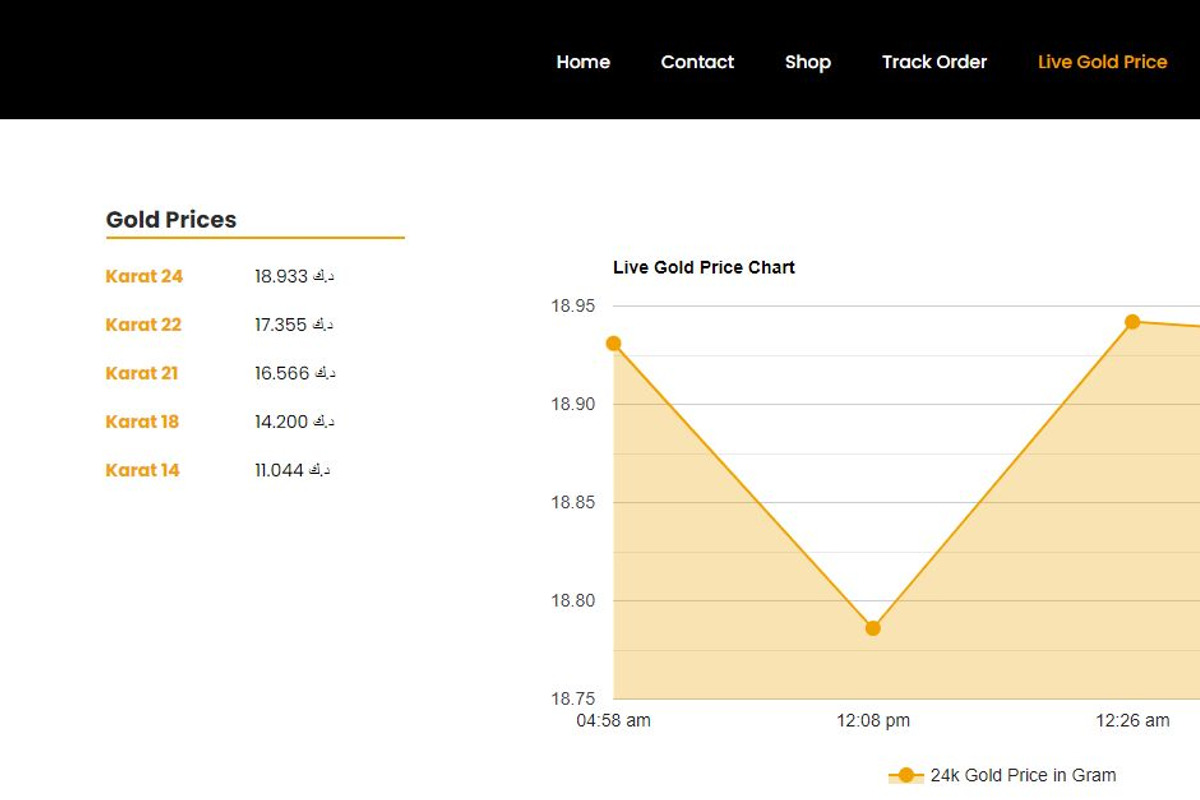The width and height of the screenshot is (1200, 800).
Task: Open the Track Order page
Action: pyautogui.click(x=934, y=62)
